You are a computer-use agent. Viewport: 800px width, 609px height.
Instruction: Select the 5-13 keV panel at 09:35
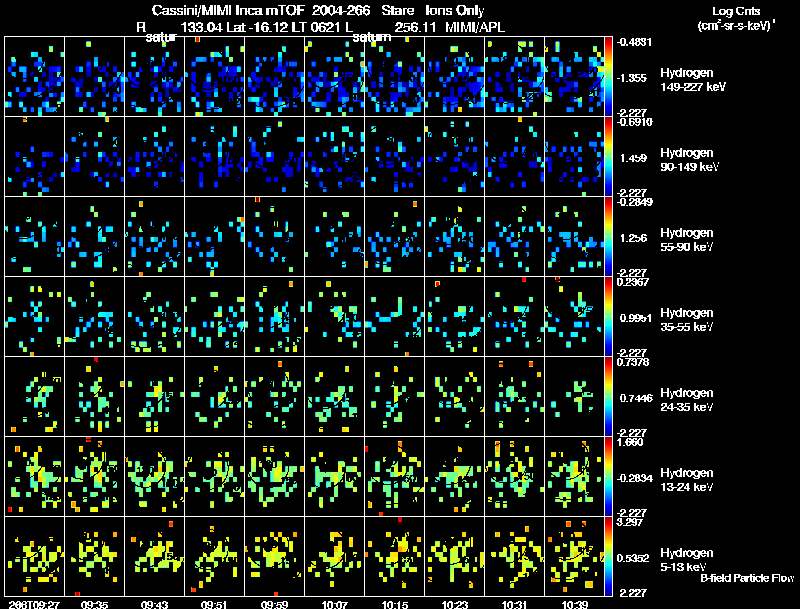[x=94, y=557]
